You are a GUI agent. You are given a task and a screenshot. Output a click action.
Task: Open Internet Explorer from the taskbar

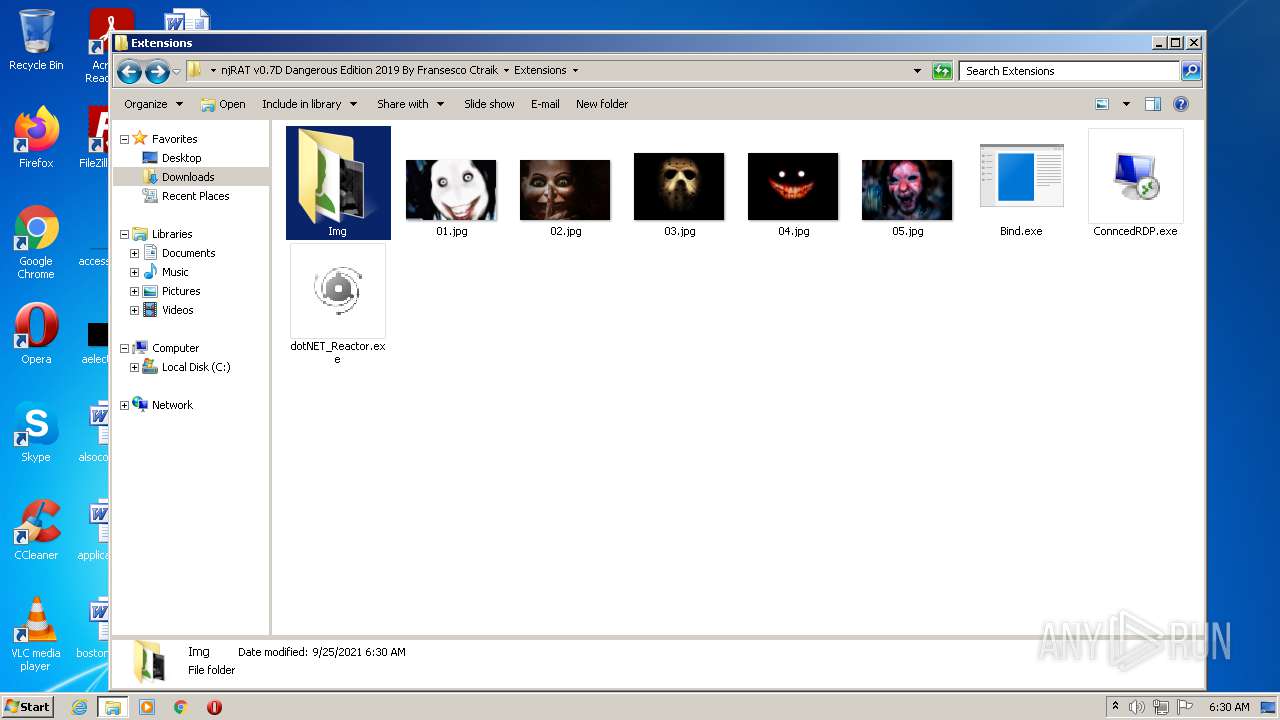[80, 706]
